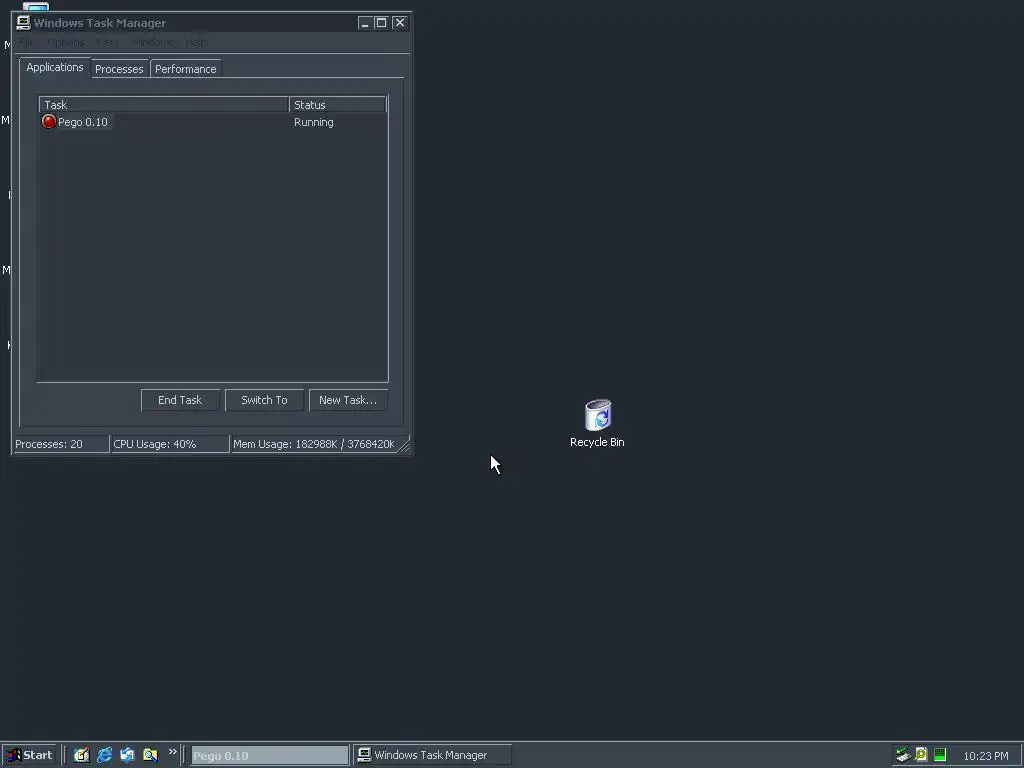The height and width of the screenshot is (768, 1024).
Task: Switch to the Processes tab
Action: click(x=119, y=69)
